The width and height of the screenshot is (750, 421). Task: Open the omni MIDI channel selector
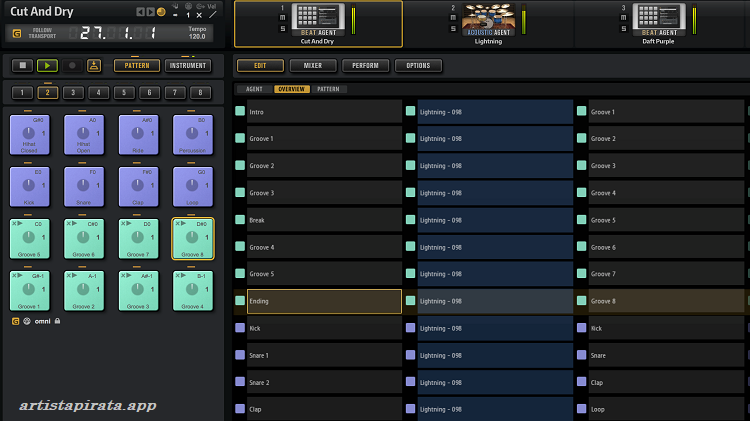[43, 321]
